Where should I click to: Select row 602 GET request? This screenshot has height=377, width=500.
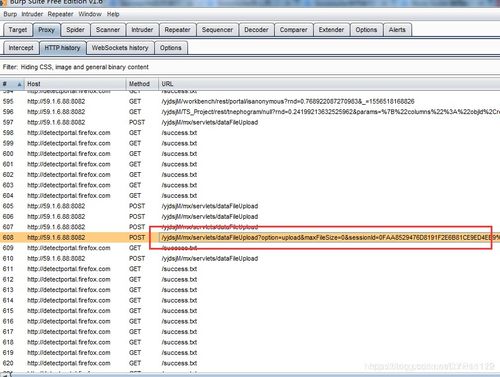click(x=250, y=175)
